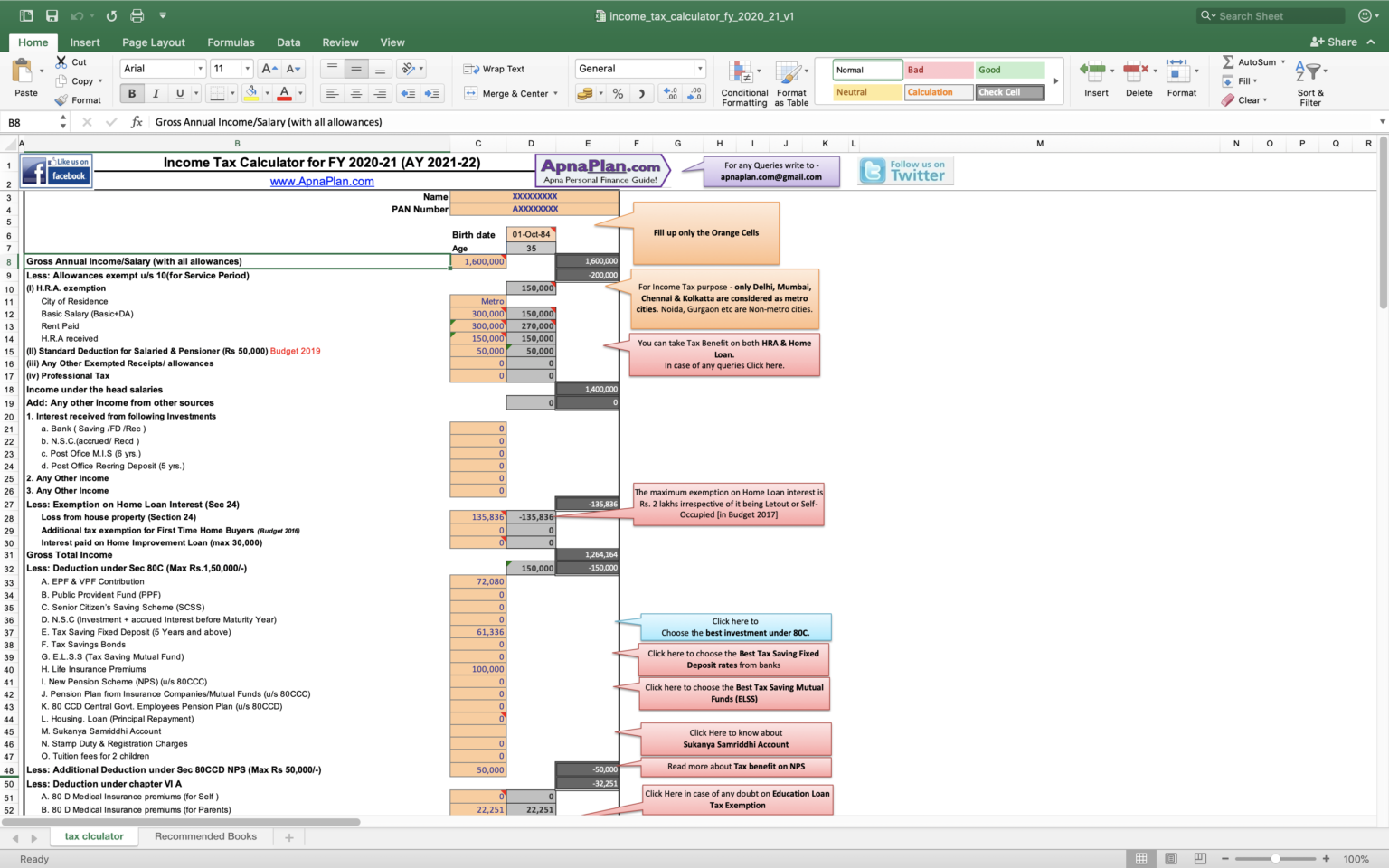Click the Cut scissors icon

click(61, 61)
